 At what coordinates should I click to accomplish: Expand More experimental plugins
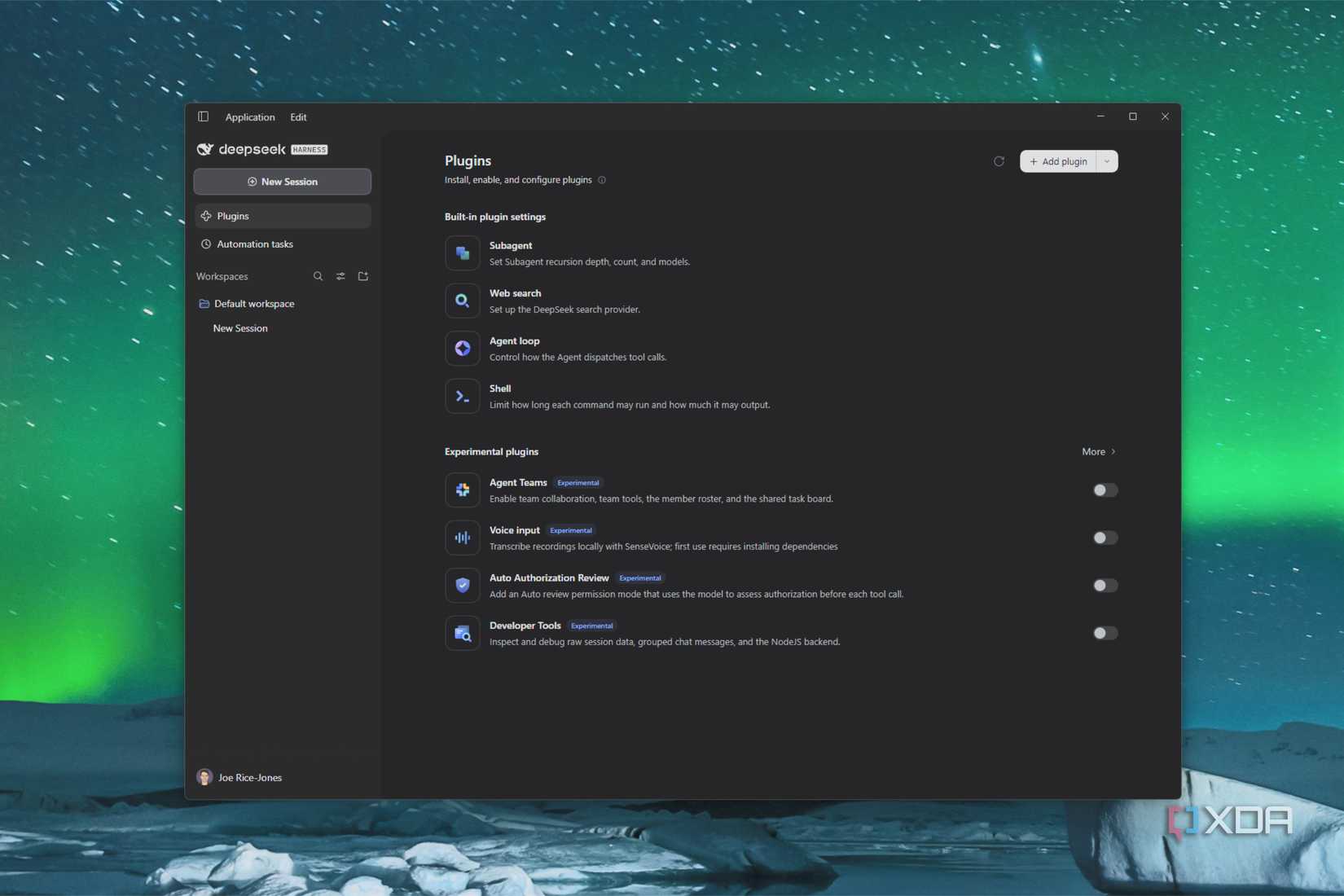pyautogui.click(x=1099, y=451)
